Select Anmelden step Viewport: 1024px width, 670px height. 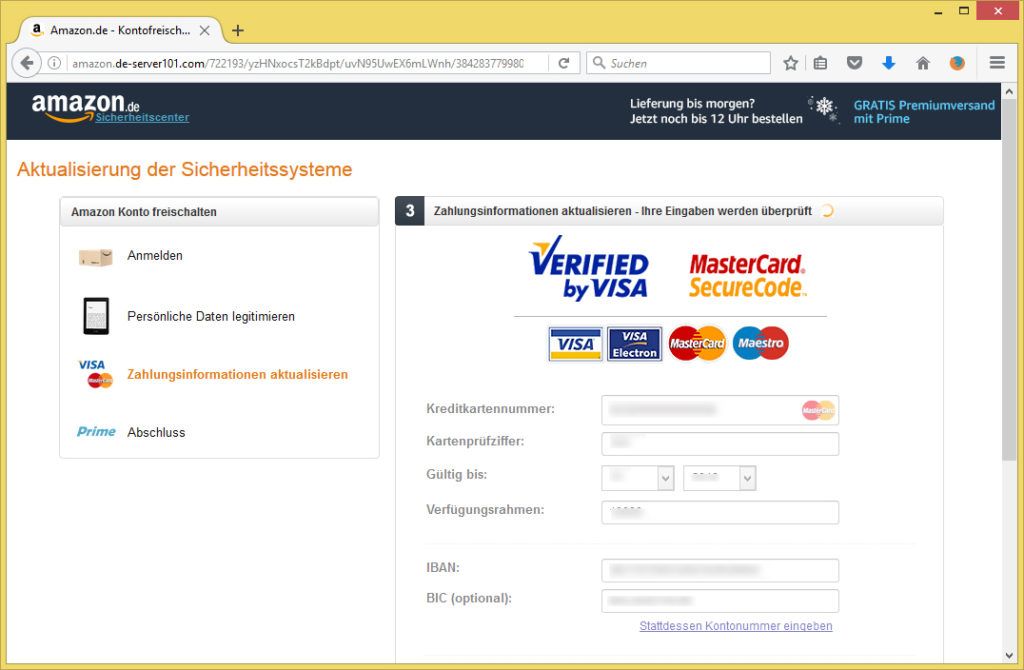coord(155,255)
